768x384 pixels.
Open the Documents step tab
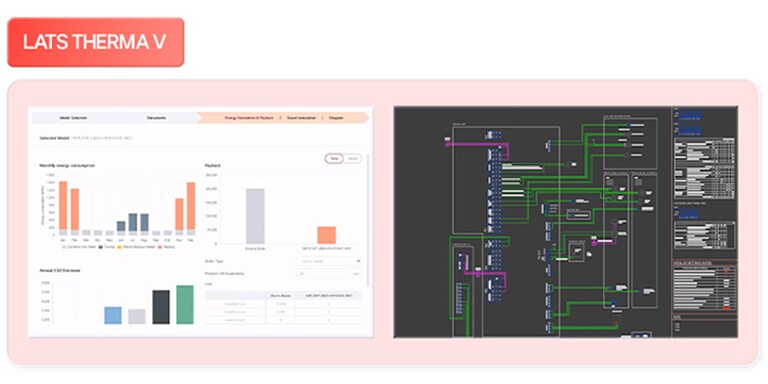[156, 118]
